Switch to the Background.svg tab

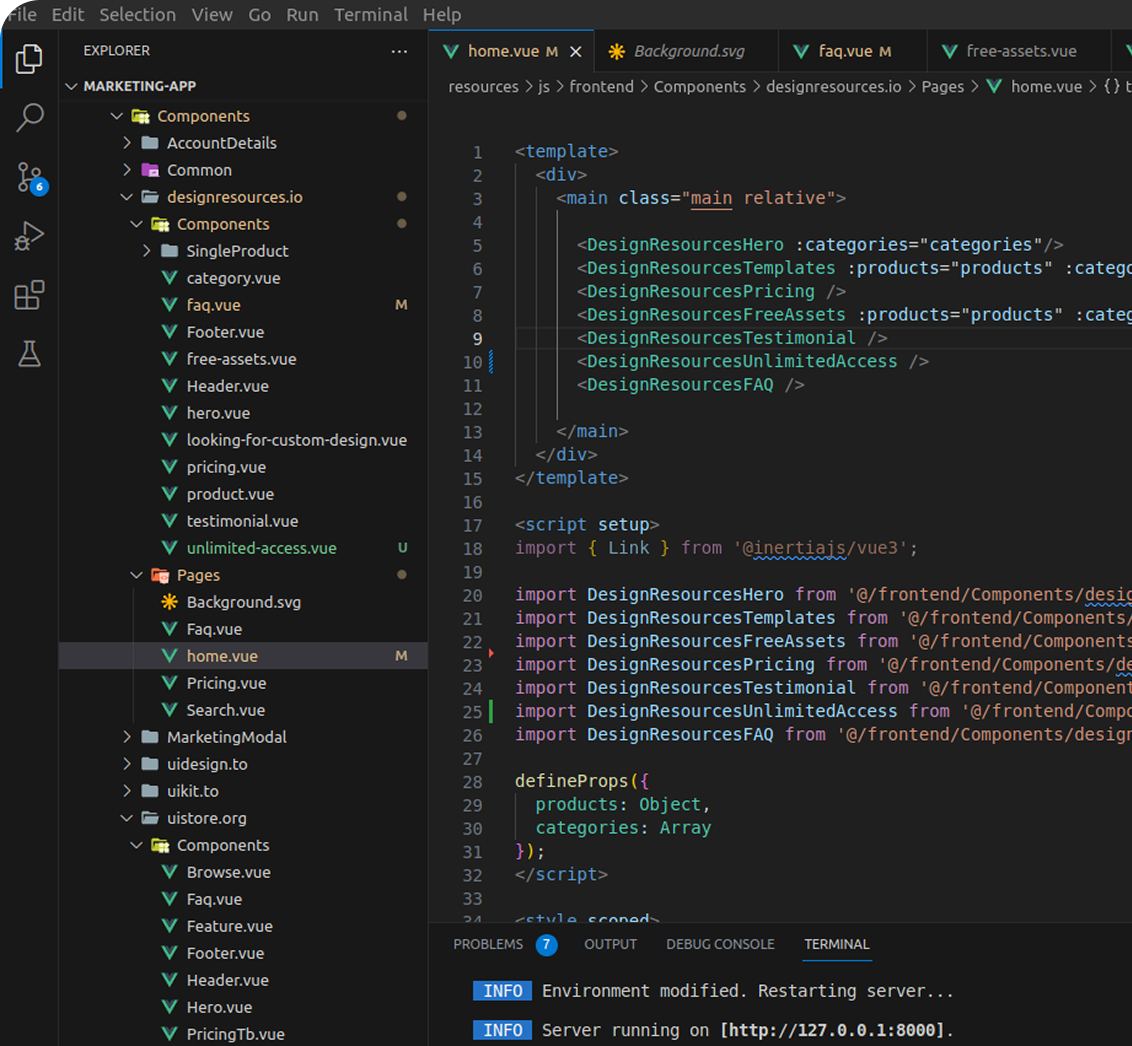tap(676, 51)
